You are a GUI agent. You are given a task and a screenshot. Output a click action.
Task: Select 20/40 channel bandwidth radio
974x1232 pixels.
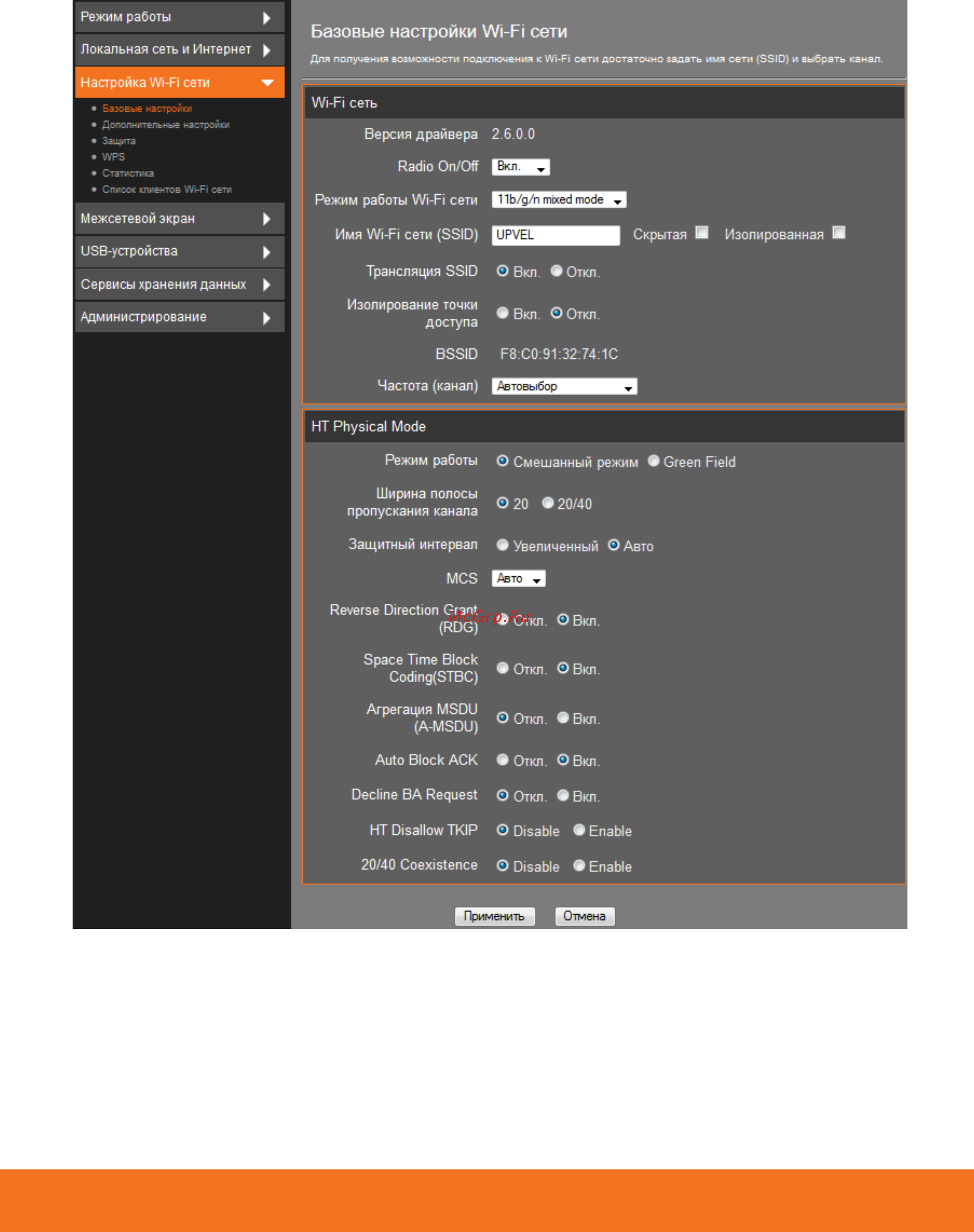(547, 503)
